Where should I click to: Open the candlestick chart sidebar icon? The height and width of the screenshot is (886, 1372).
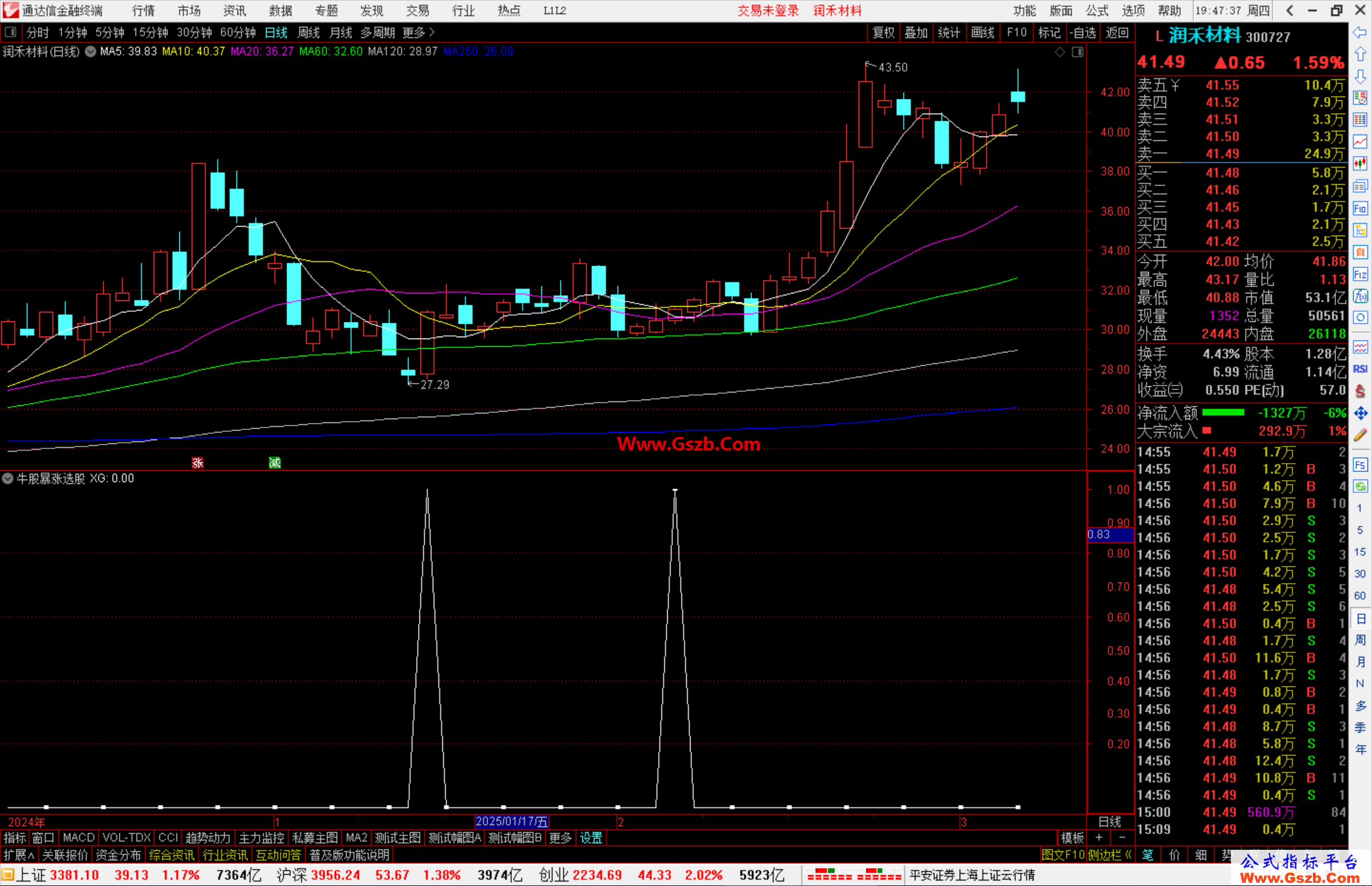pyautogui.click(x=1360, y=164)
